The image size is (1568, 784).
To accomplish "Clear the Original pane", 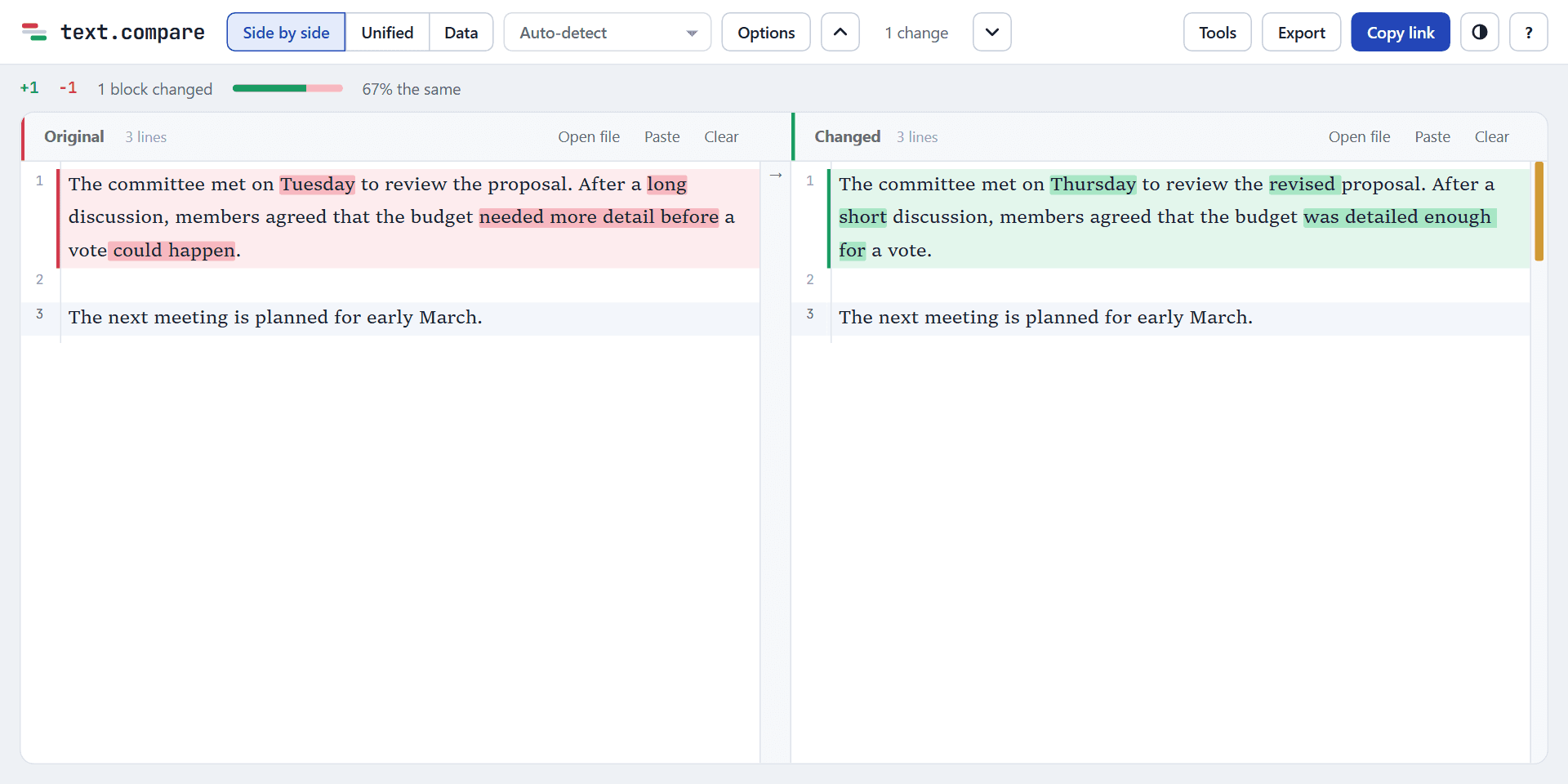I will (721, 137).
